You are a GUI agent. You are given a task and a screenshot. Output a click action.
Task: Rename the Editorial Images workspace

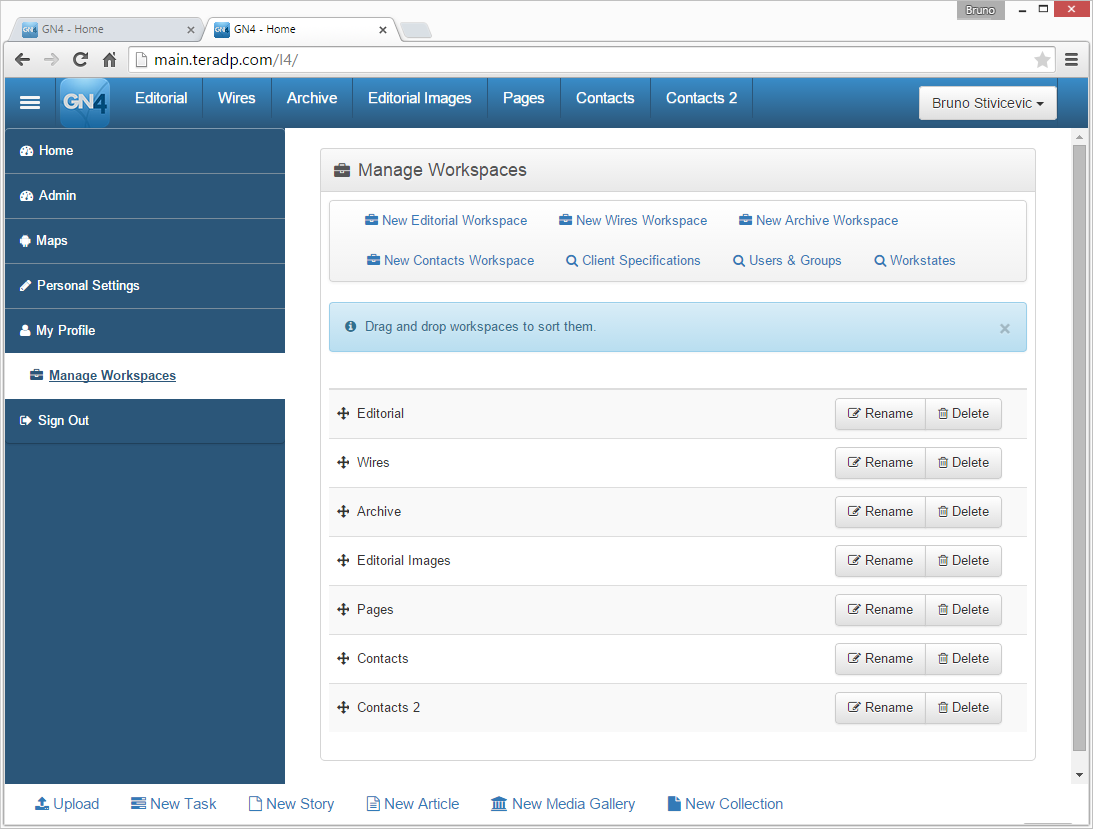(880, 561)
